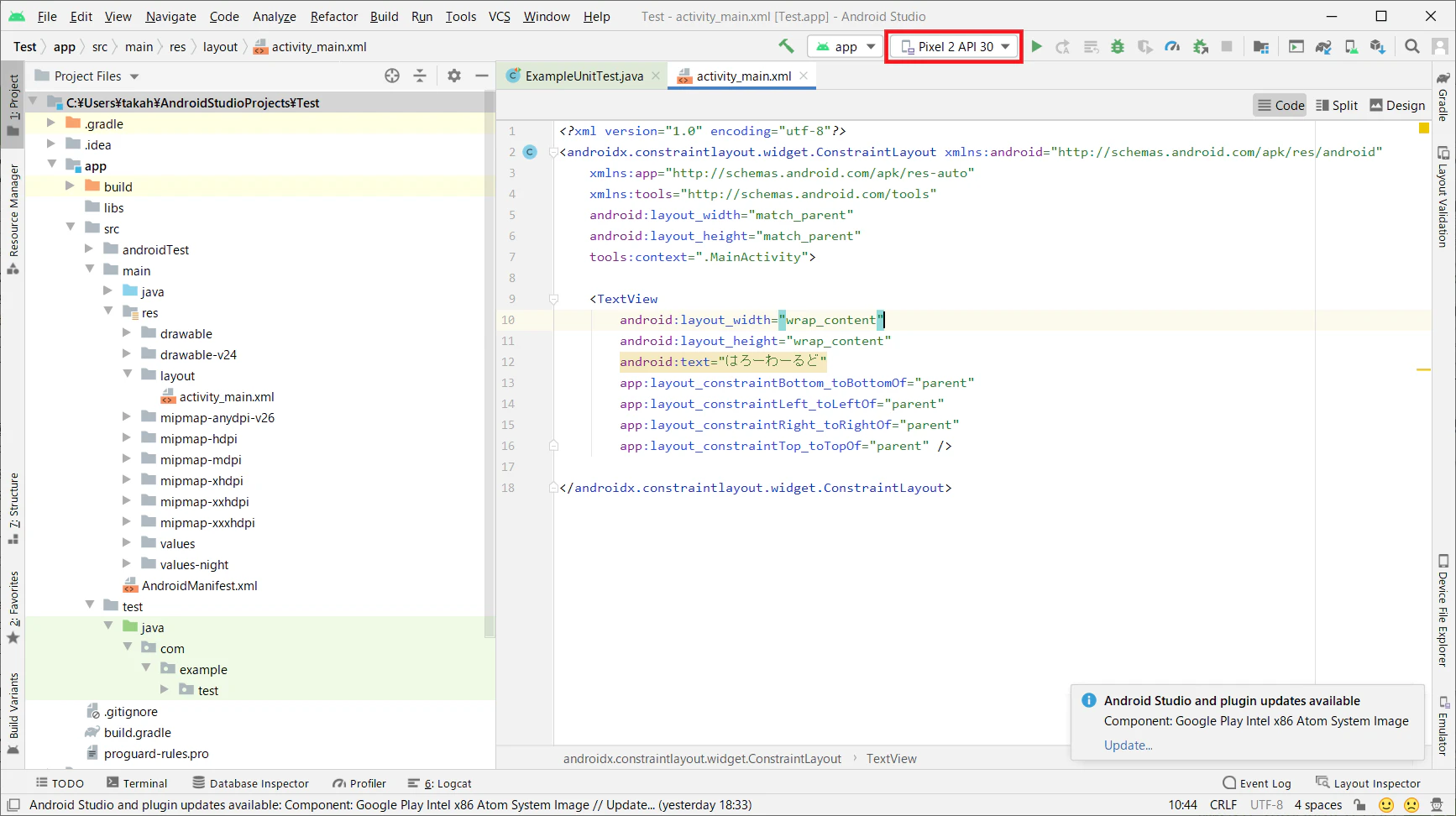Switch editor to Split view
This screenshot has height=816, width=1456.
click(x=1337, y=105)
